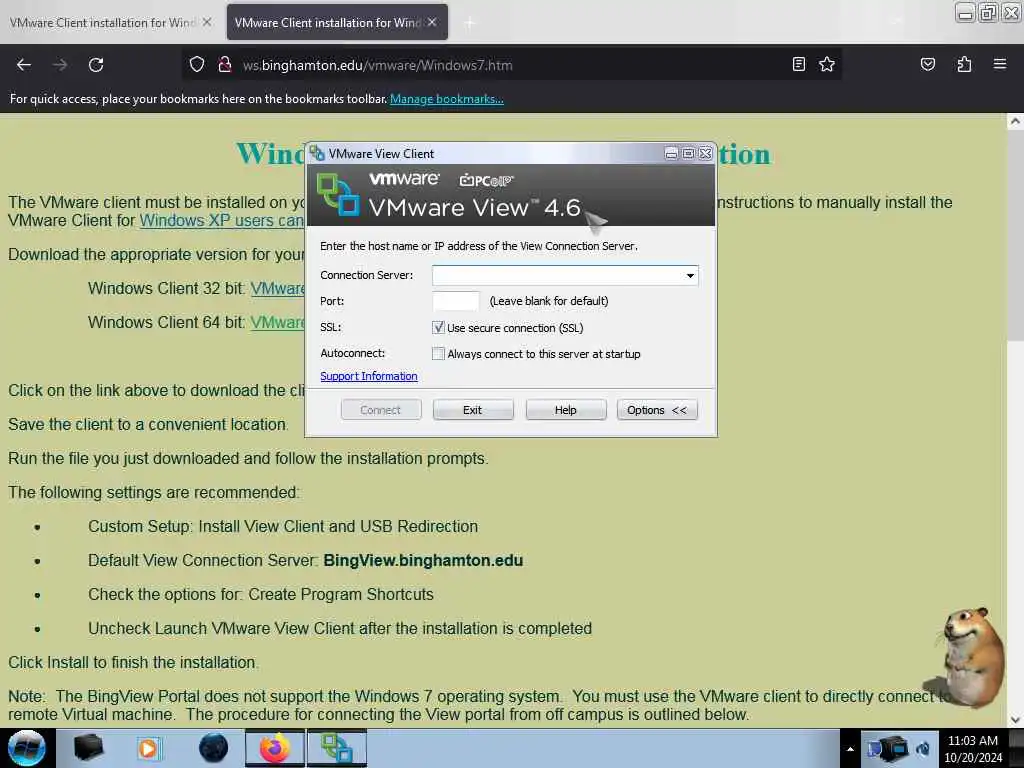Bookmark this page with the star icon
Screen dimensions: 1024x768
click(827, 64)
